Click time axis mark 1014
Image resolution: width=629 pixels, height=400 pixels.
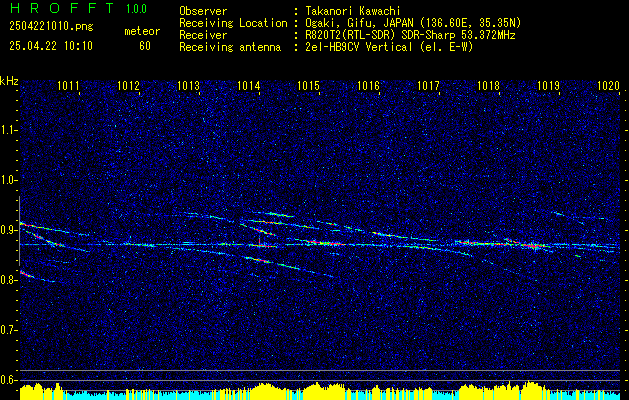click(x=249, y=85)
